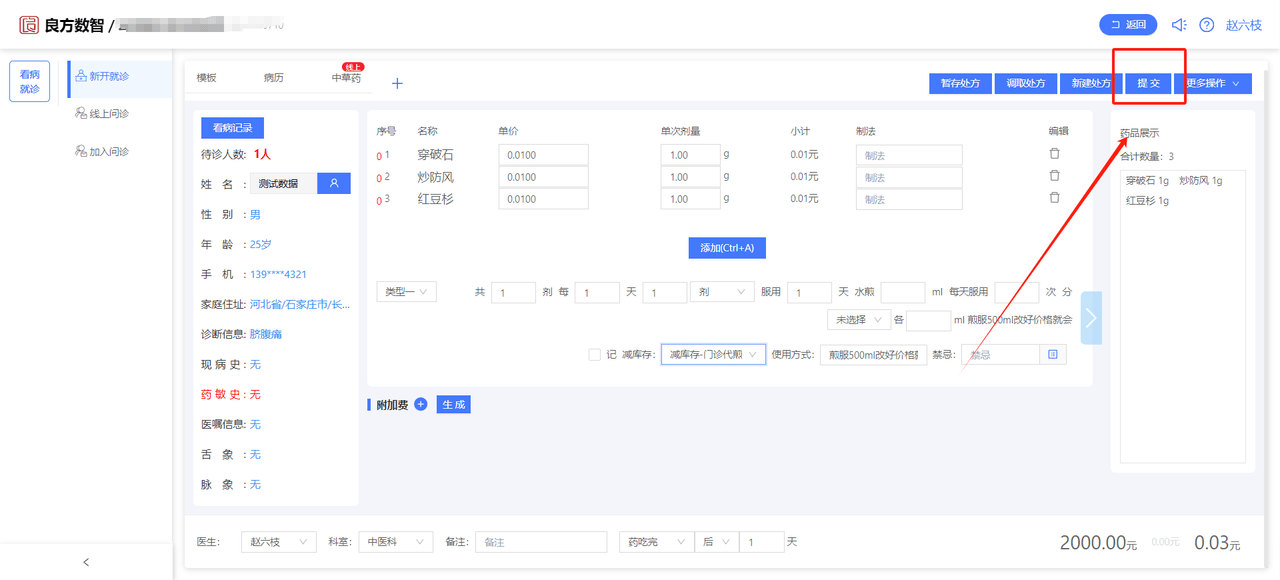Click the patient profile icon beside 测试数据
1280x580 pixels.
334,184
